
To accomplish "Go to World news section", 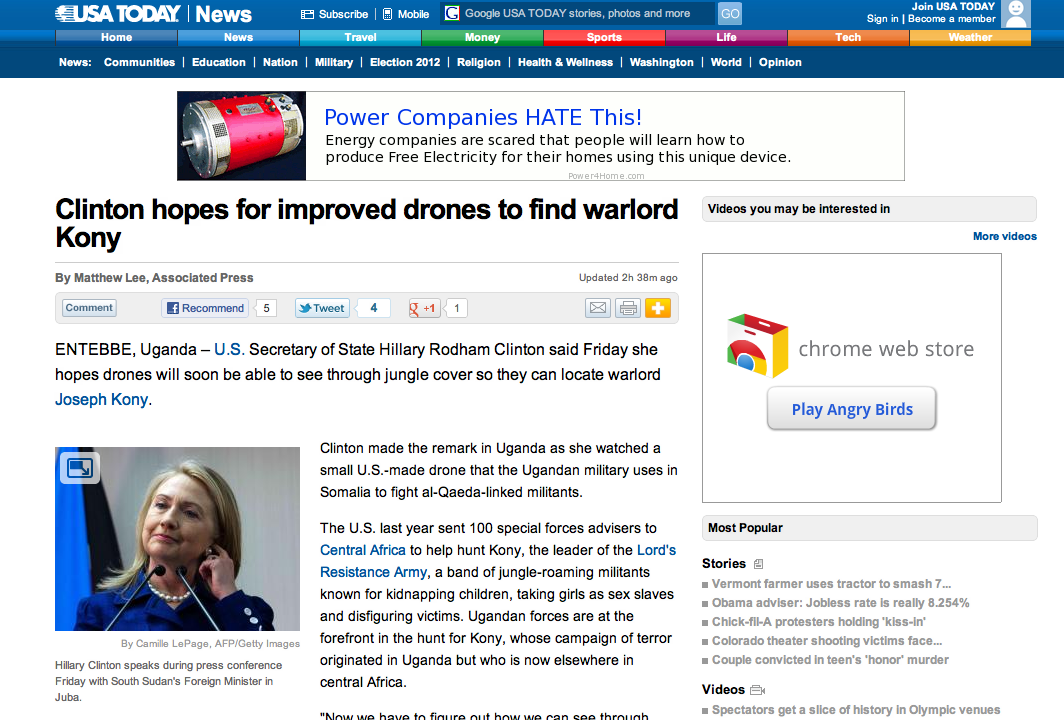I will click(726, 62).
